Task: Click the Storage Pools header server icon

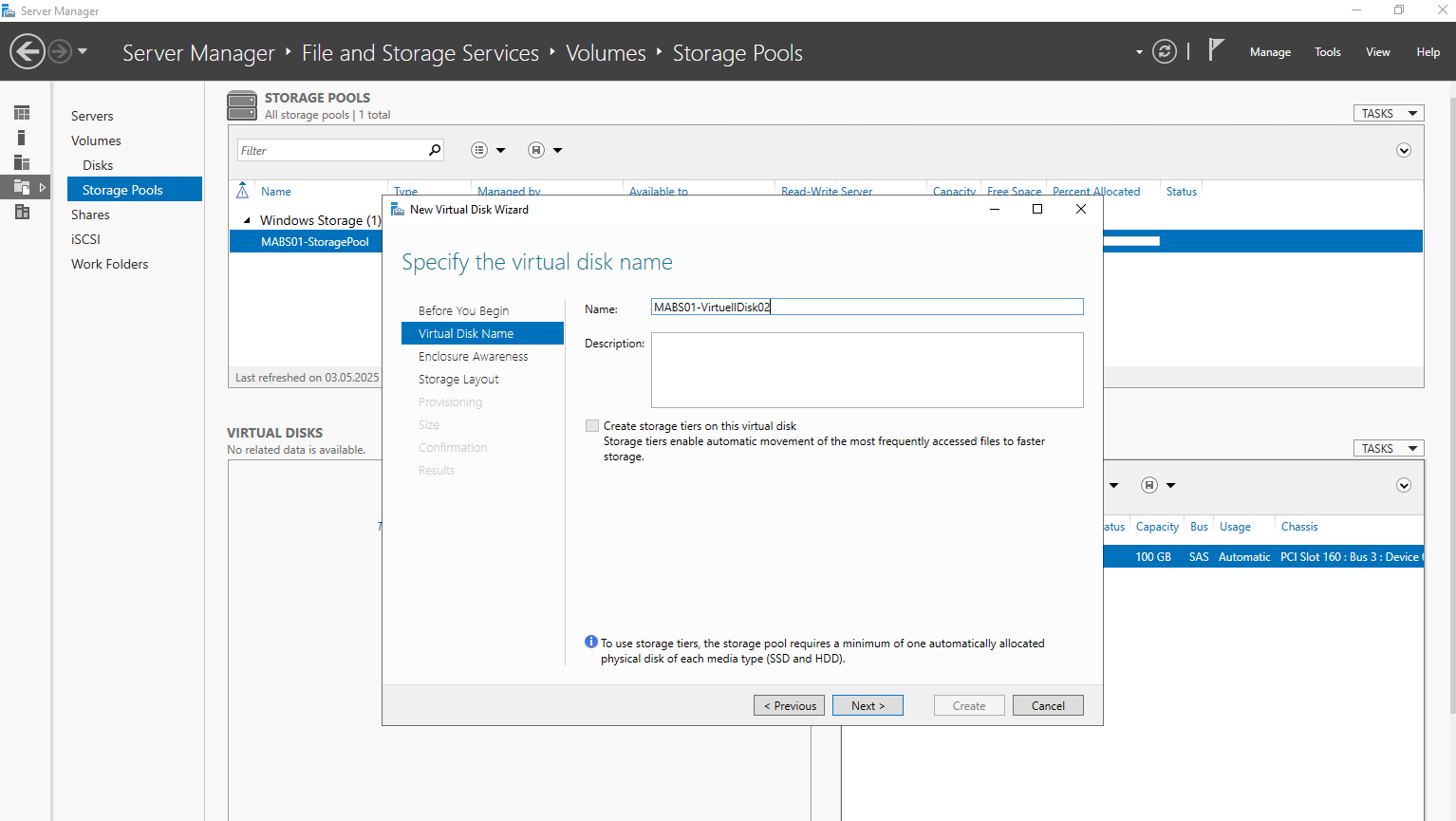Action: (x=242, y=105)
